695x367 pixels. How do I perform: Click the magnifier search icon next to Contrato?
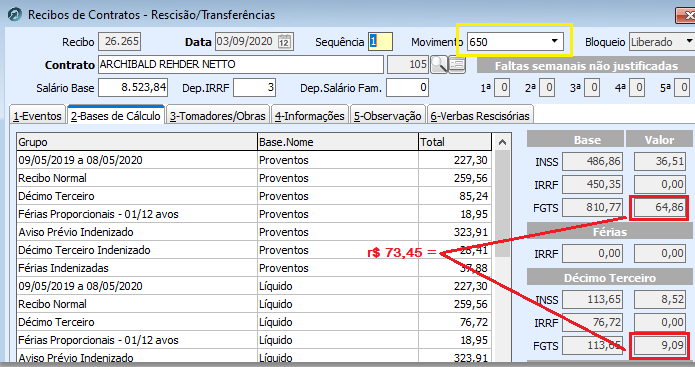point(439,65)
